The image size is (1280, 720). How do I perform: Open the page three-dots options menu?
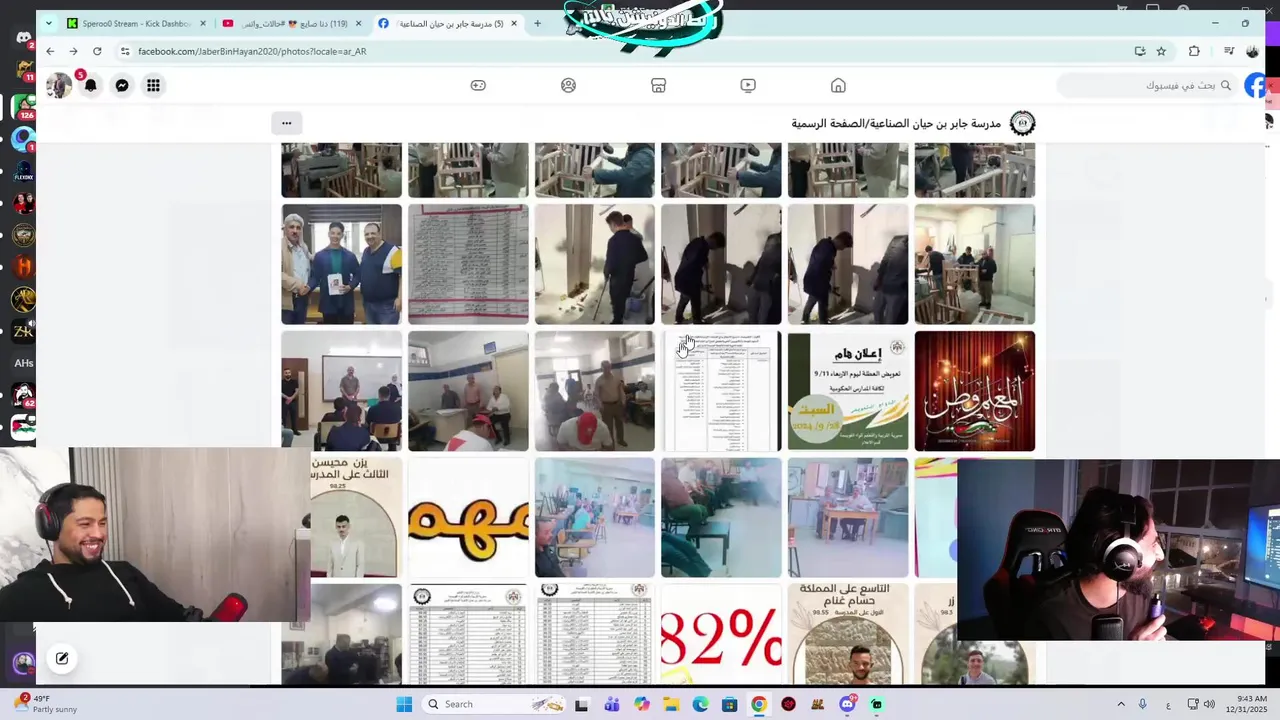pos(286,123)
